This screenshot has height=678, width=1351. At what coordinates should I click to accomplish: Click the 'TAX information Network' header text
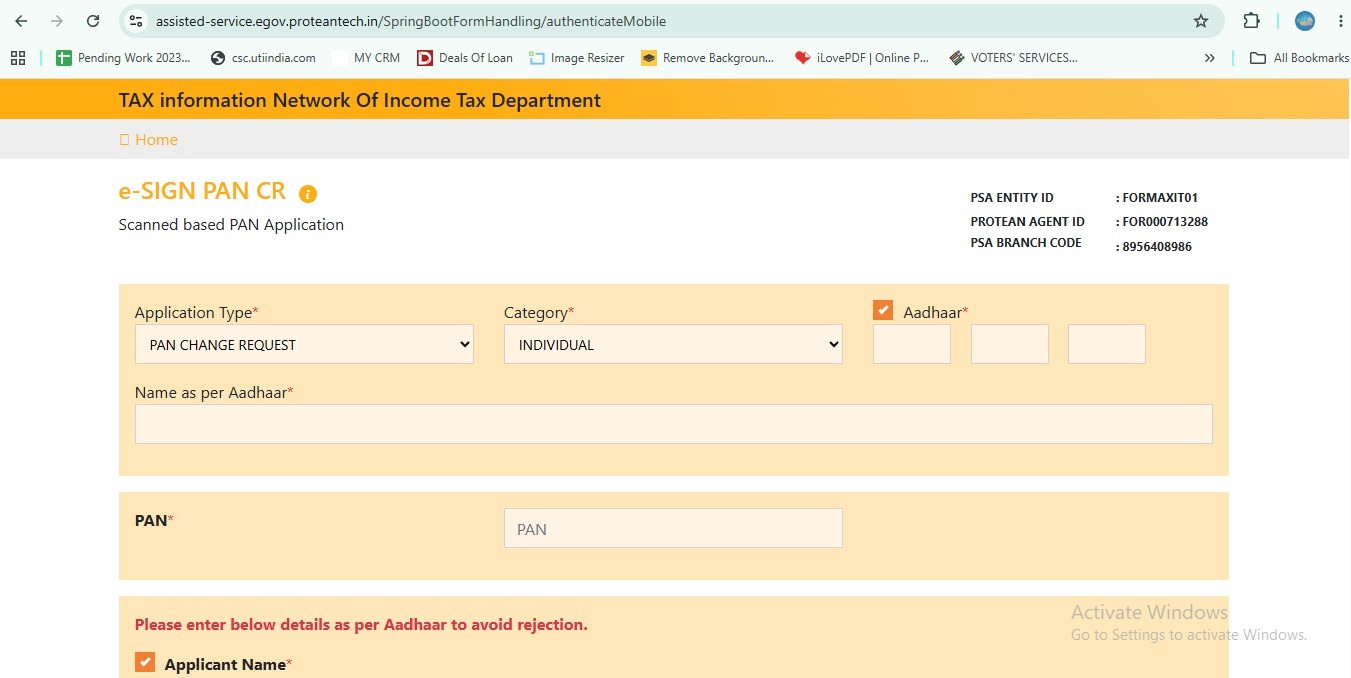point(360,100)
